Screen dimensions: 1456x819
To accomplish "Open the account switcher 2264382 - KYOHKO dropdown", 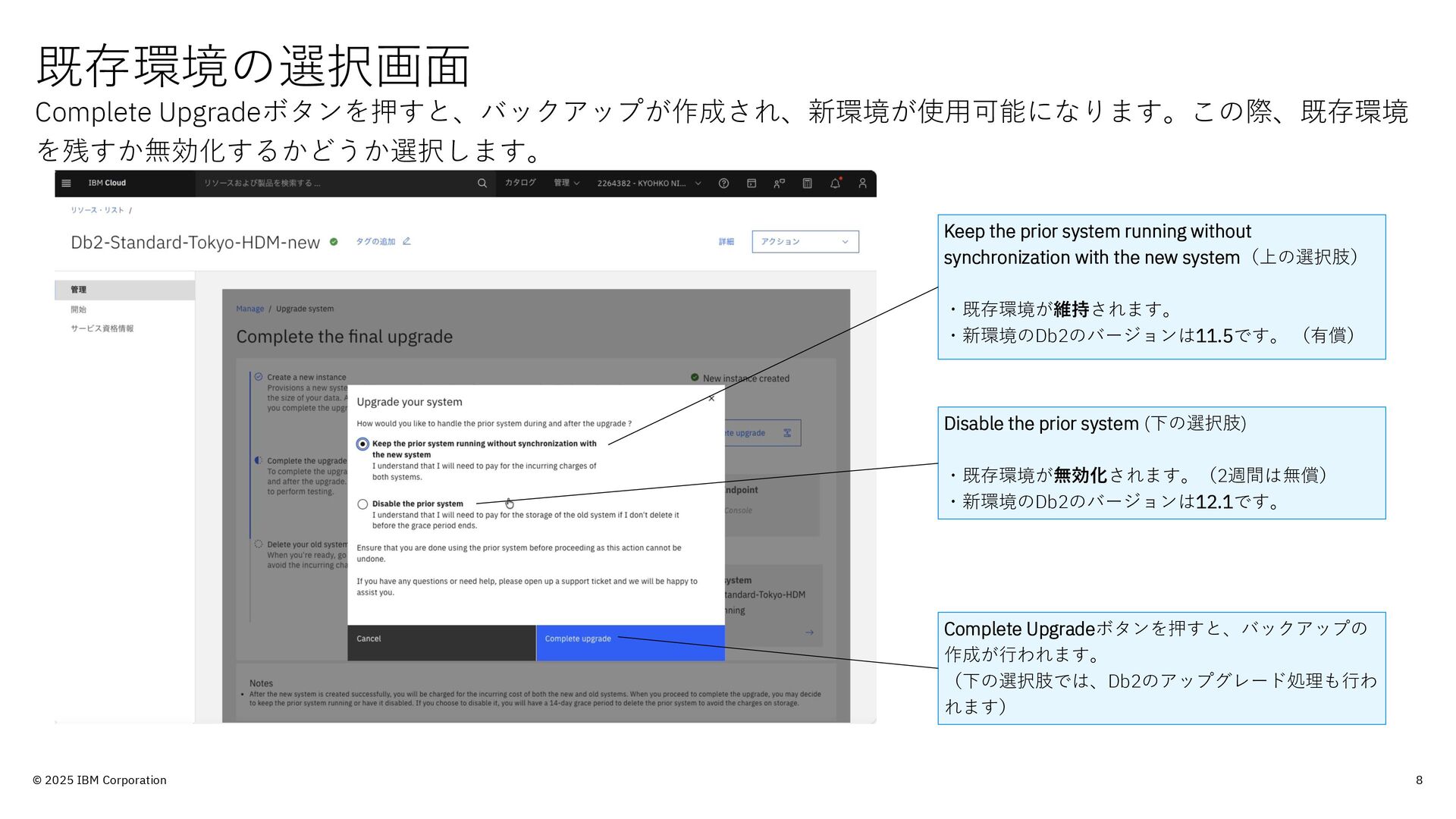I will [648, 184].
